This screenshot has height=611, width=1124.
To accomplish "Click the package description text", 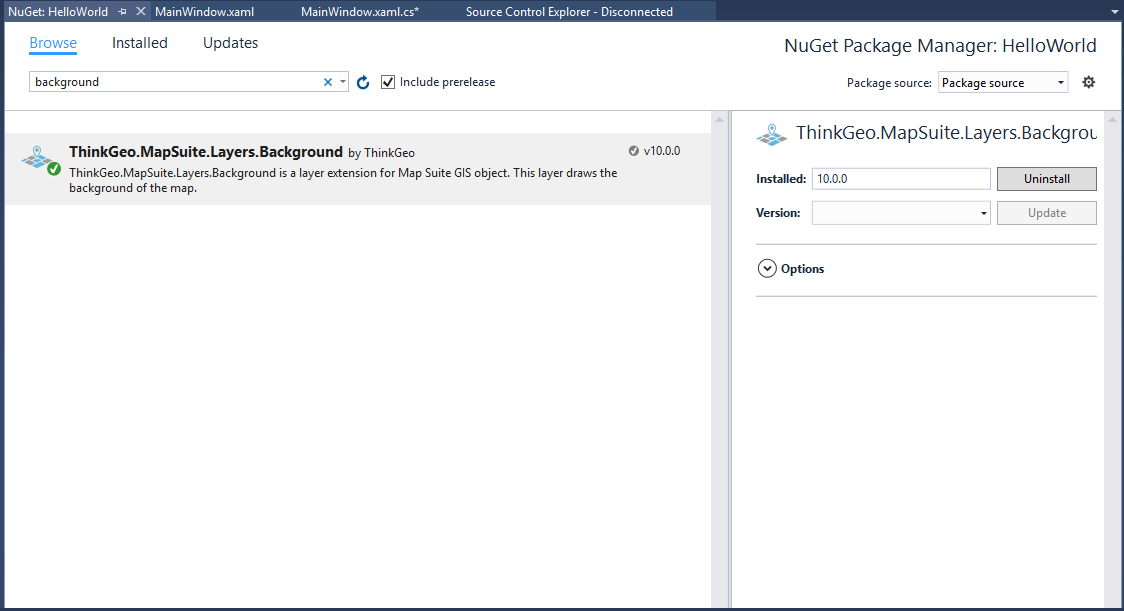I will [x=343, y=180].
